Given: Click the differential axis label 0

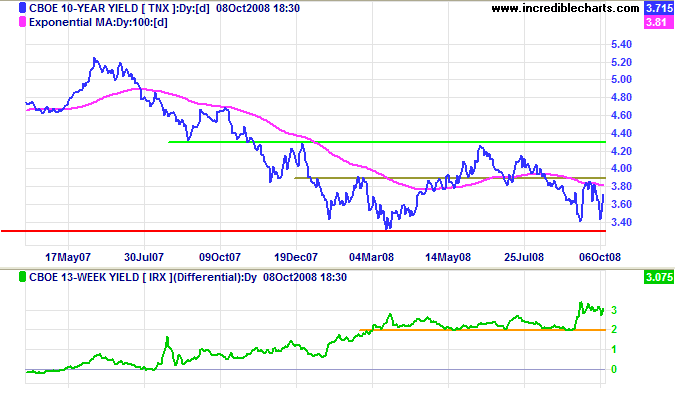Looking at the screenshot, I should pos(614,369).
